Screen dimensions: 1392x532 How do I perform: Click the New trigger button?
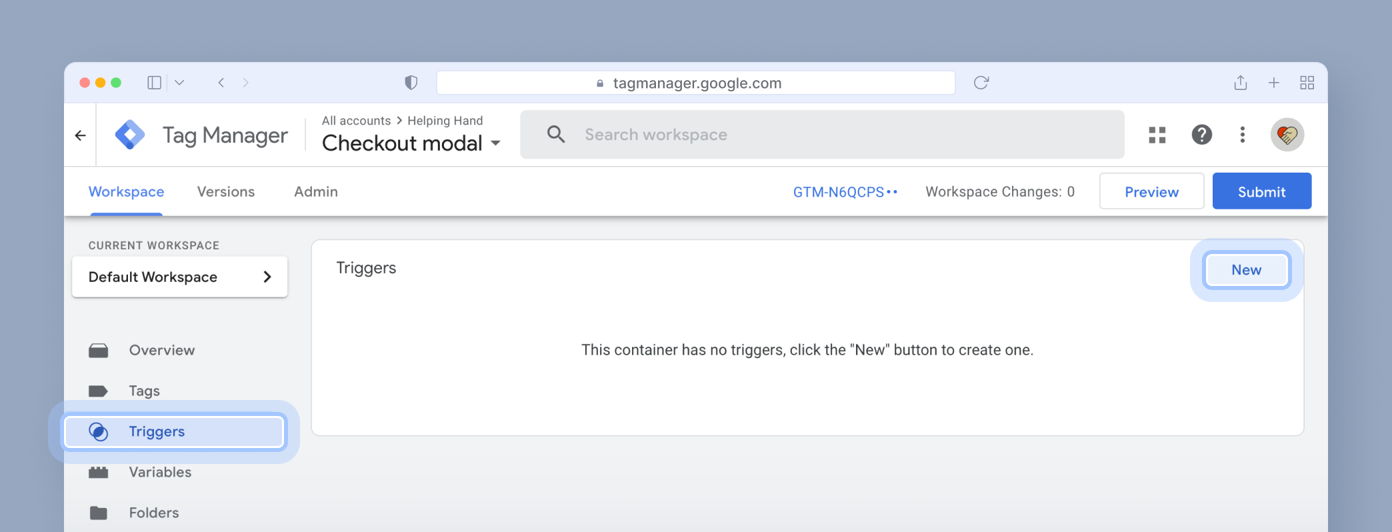(1246, 270)
